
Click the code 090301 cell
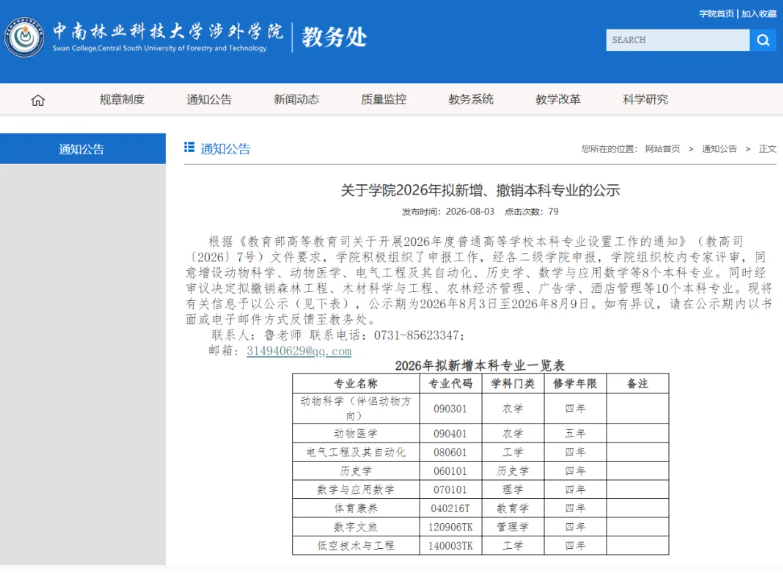pyautogui.click(x=450, y=409)
